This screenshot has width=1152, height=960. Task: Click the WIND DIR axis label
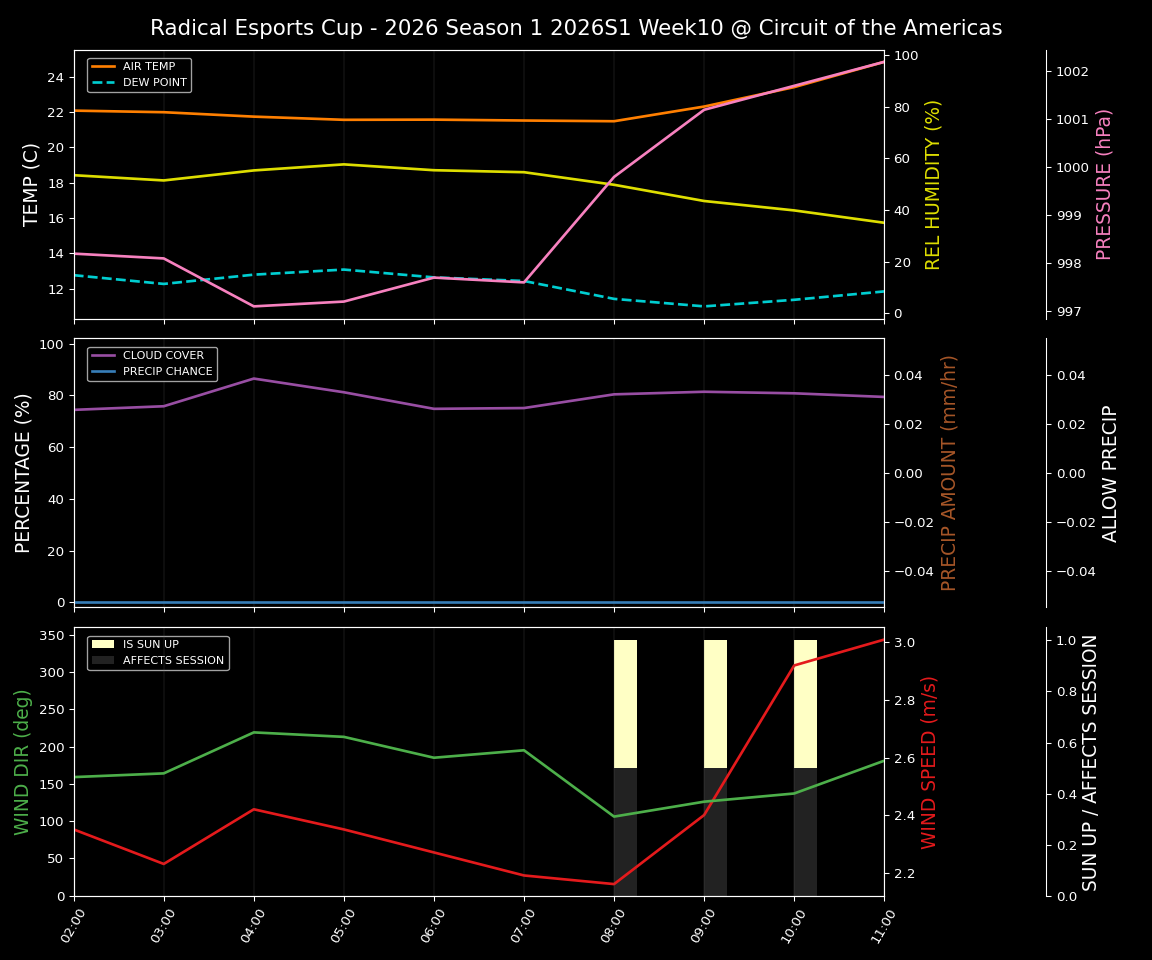22,763
